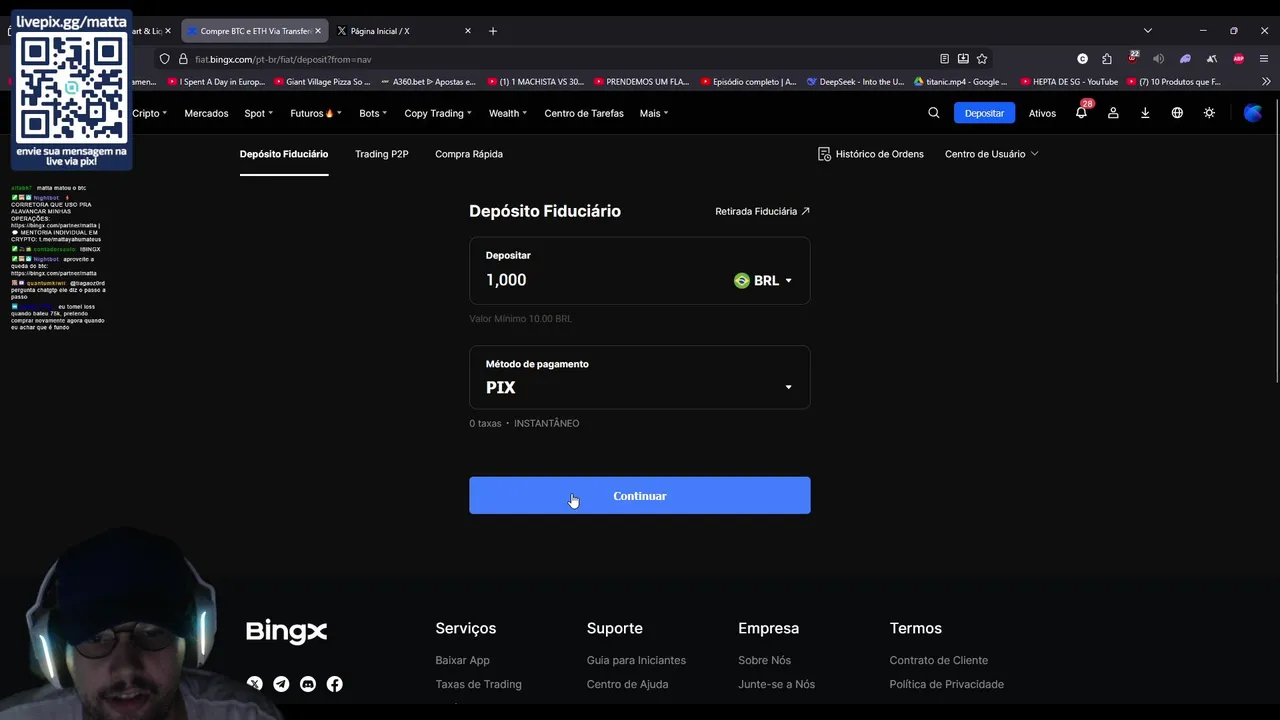Expand the Wealth menu

[508, 113]
